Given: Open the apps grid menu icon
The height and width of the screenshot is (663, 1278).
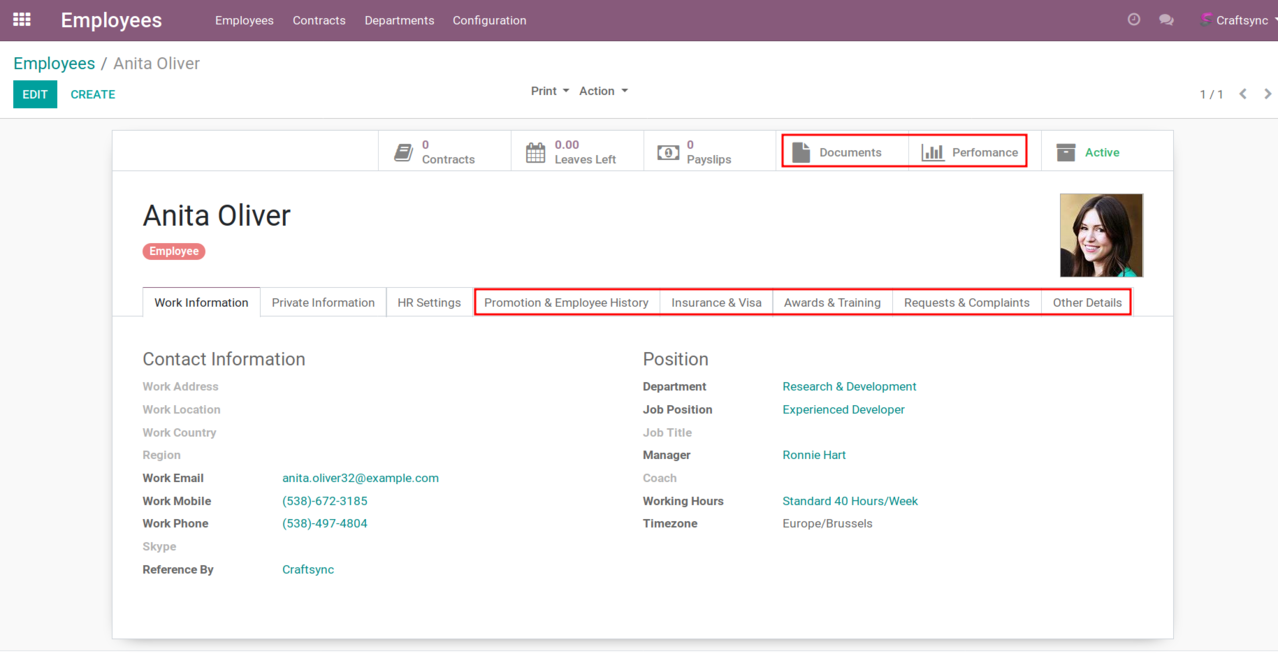Looking at the screenshot, I should 21,20.
